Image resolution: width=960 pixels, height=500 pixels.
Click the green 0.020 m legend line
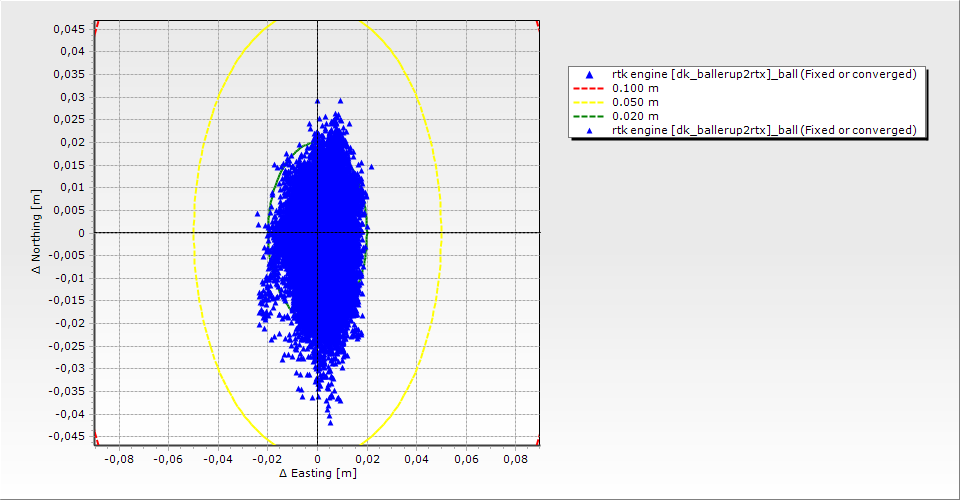coord(589,116)
